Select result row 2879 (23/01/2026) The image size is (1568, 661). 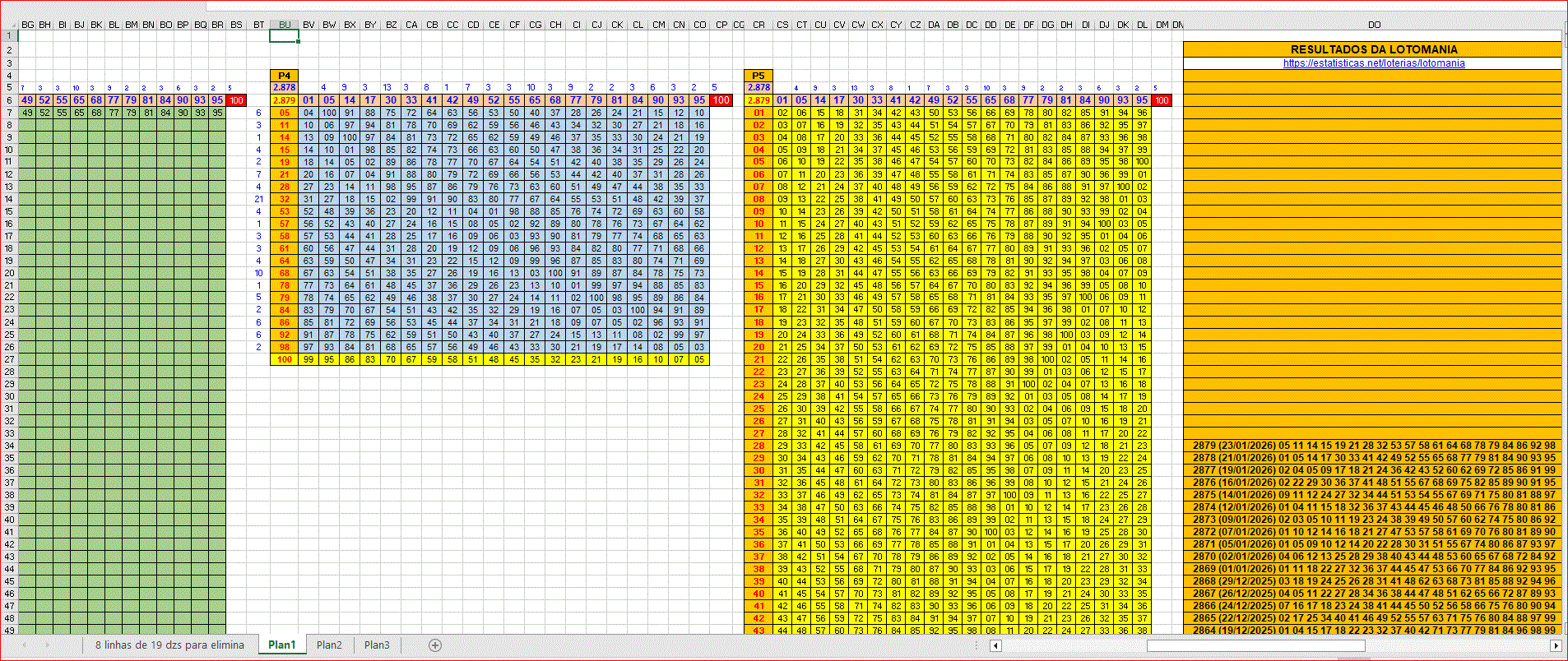click(x=1373, y=446)
